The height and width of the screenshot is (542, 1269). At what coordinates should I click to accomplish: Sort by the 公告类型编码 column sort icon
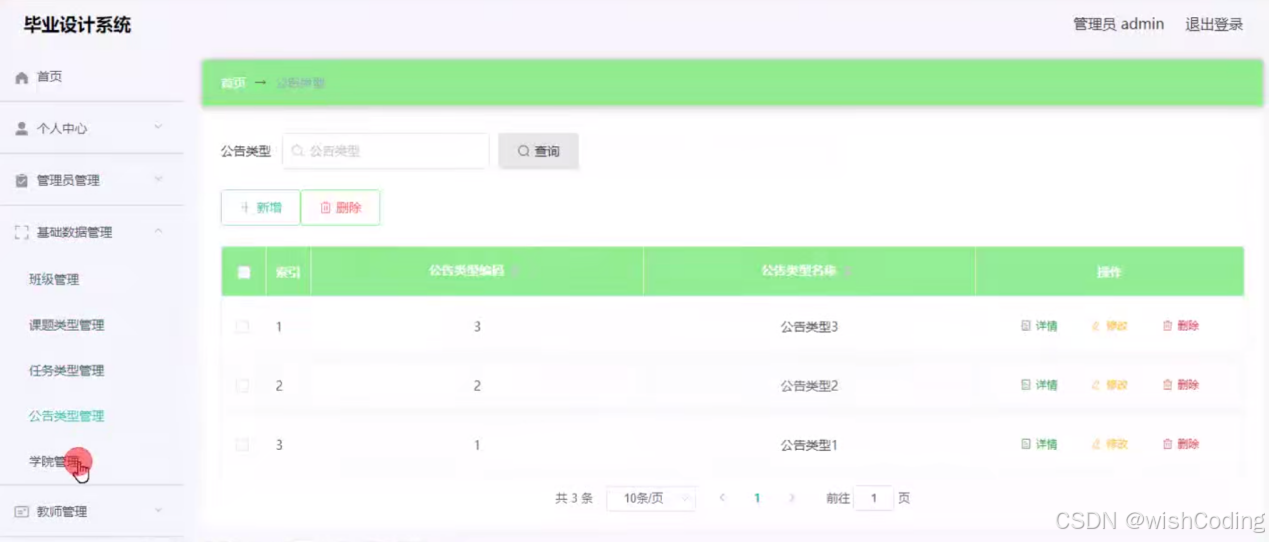pos(516,272)
